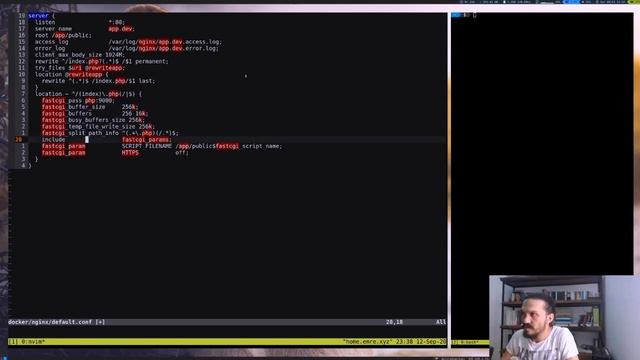Click the cursor position '20,18' in the status line
640x360 pixels.
point(394,322)
